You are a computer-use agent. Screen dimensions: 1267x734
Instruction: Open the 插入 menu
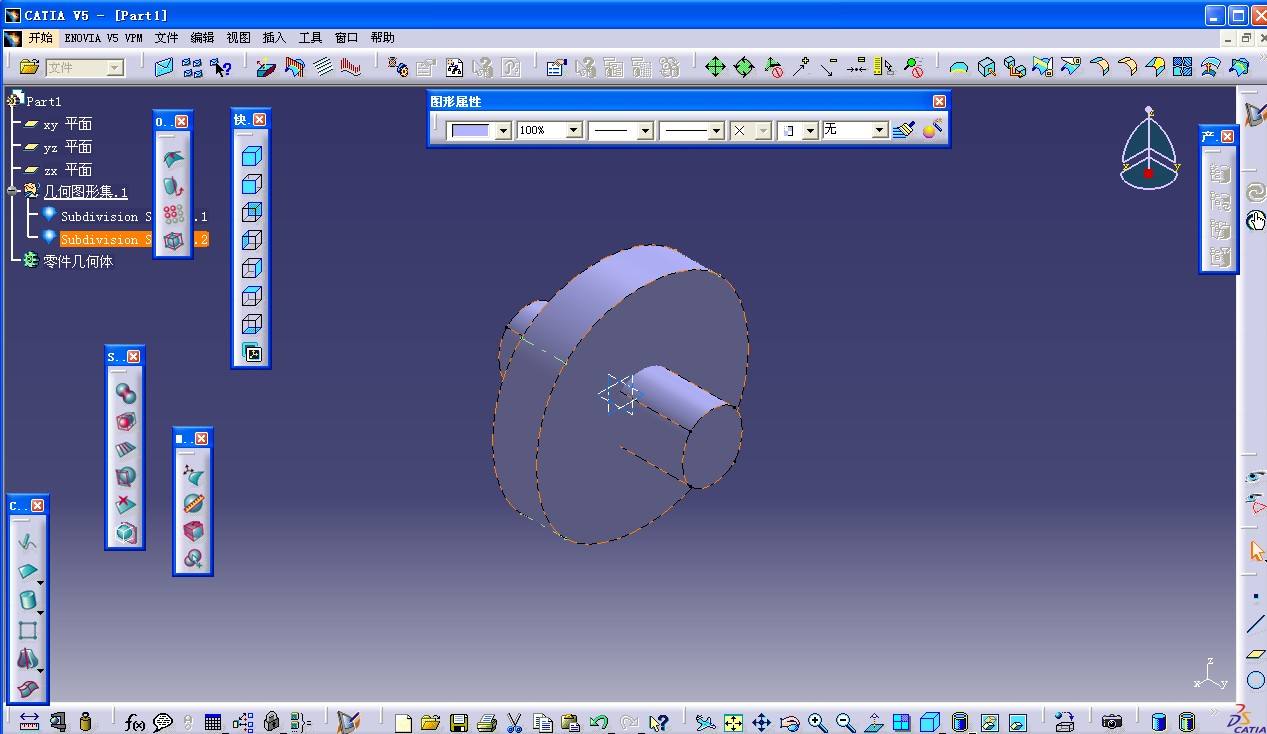coord(274,38)
